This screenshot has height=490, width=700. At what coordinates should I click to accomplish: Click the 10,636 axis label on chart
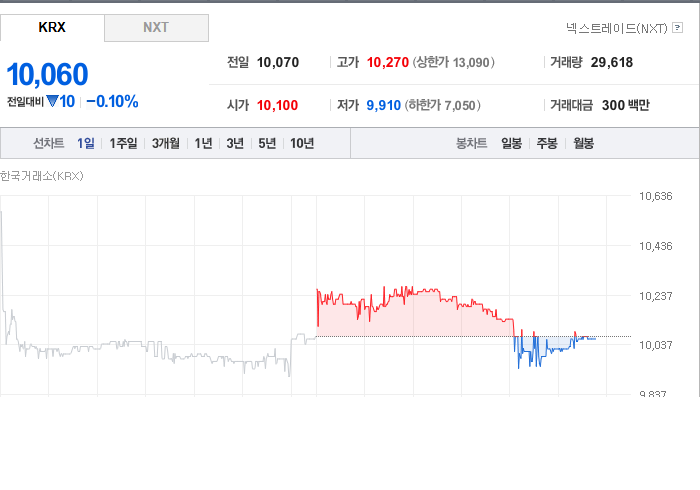(655, 196)
